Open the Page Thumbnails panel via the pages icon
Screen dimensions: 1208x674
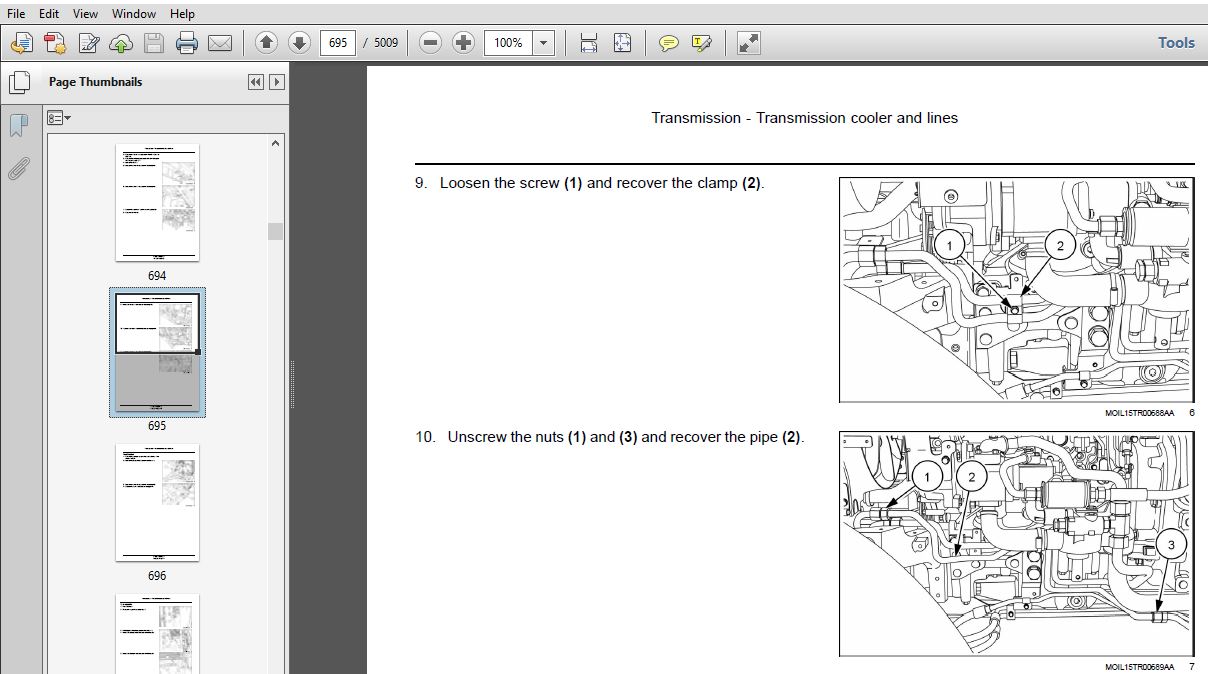18,82
